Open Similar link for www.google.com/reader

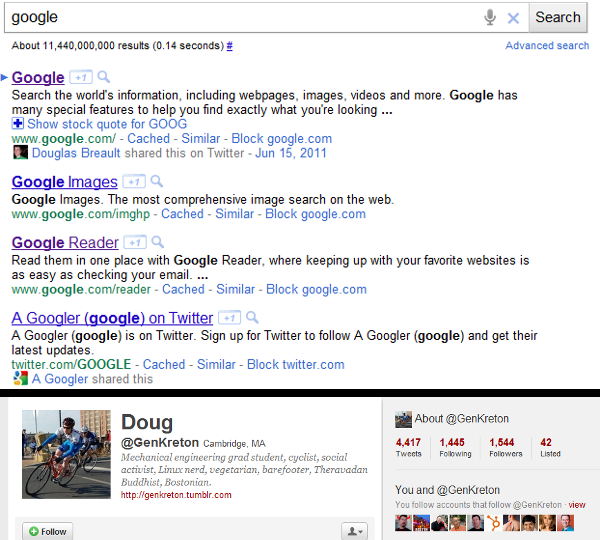[x=235, y=289]
